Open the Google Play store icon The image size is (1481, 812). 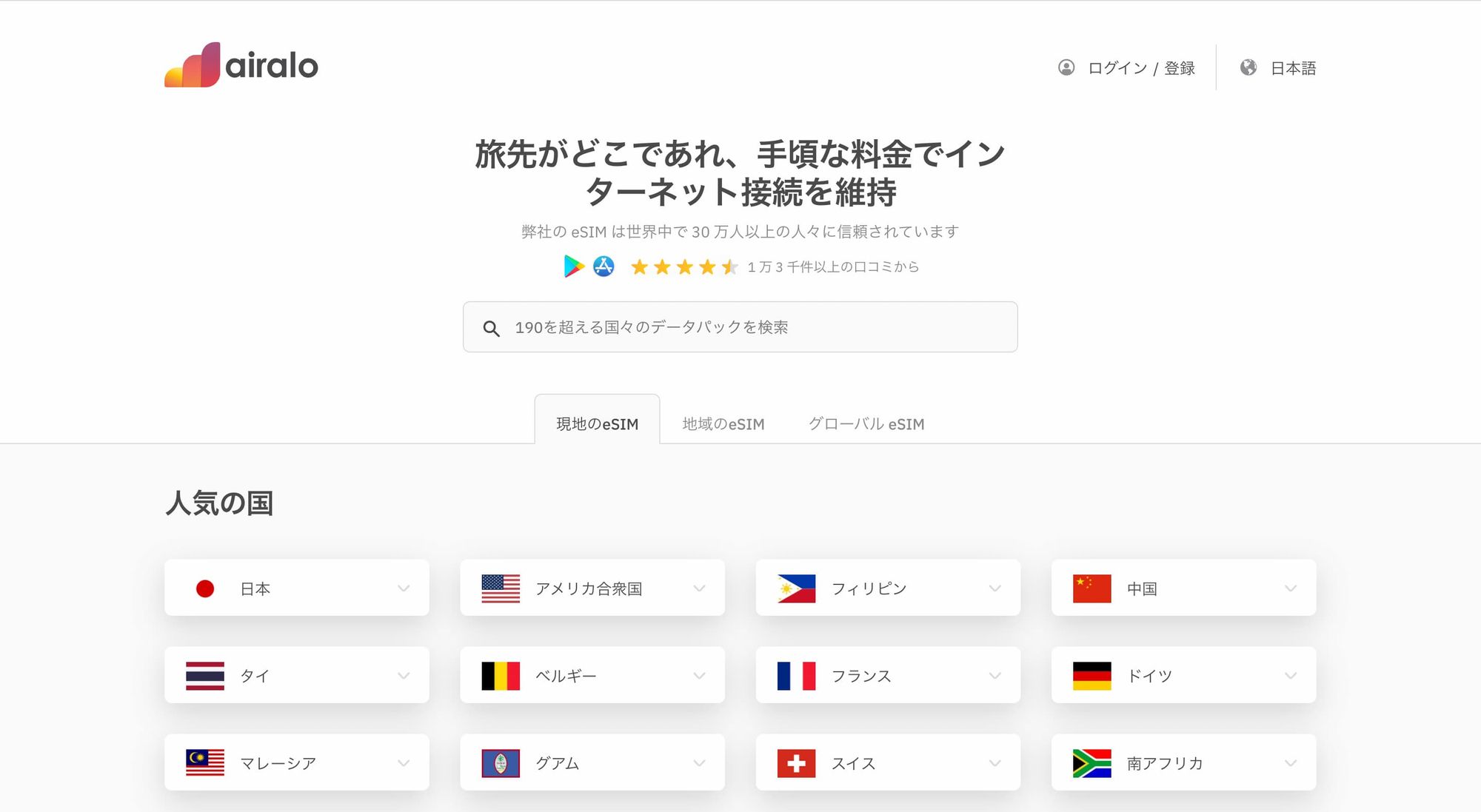[574, 266]
